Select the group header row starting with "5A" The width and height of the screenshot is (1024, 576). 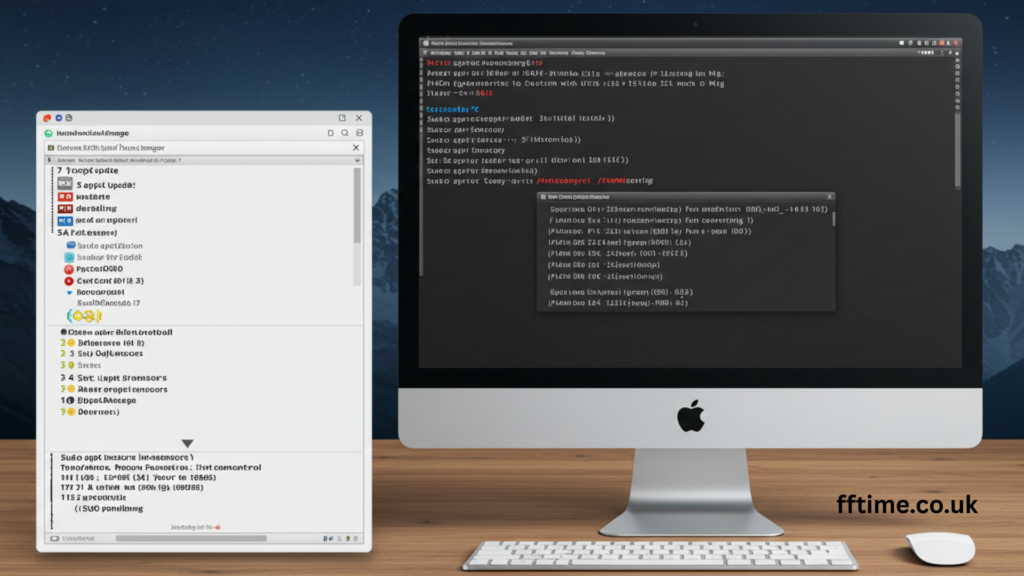pyautogui.click(x=87, y=232)
